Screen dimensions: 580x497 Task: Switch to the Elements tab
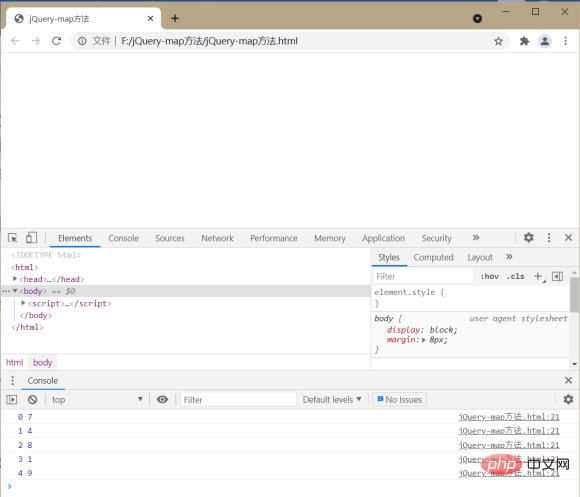(75, 238)
